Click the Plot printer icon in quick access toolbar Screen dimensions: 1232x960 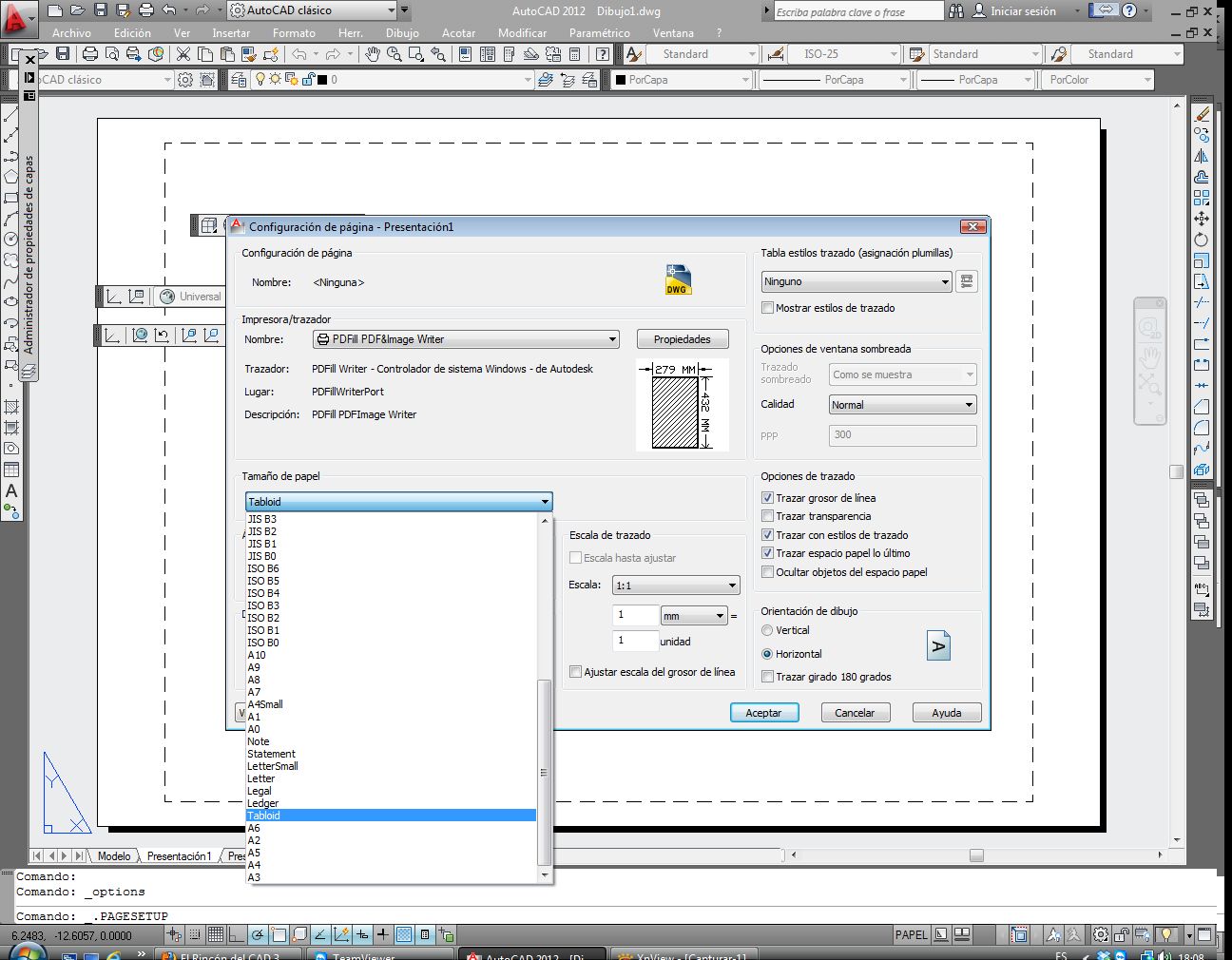point(145,10)
